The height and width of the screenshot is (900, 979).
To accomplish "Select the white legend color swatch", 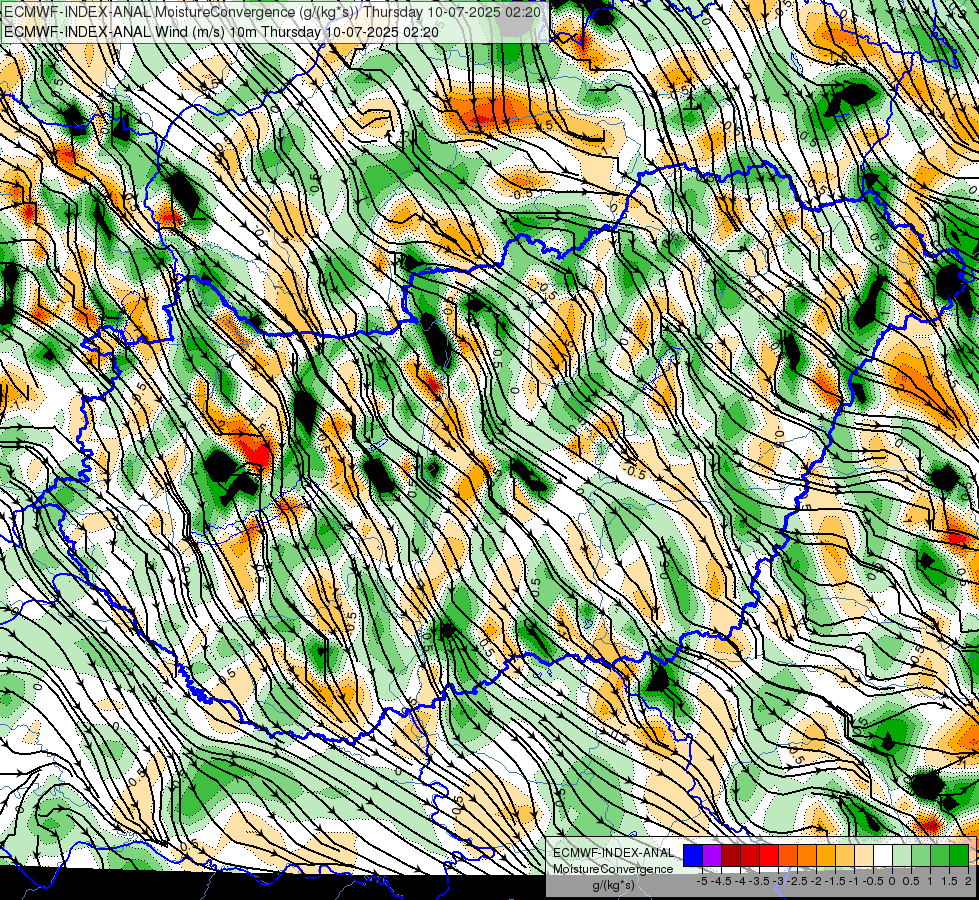I will 883,855.
